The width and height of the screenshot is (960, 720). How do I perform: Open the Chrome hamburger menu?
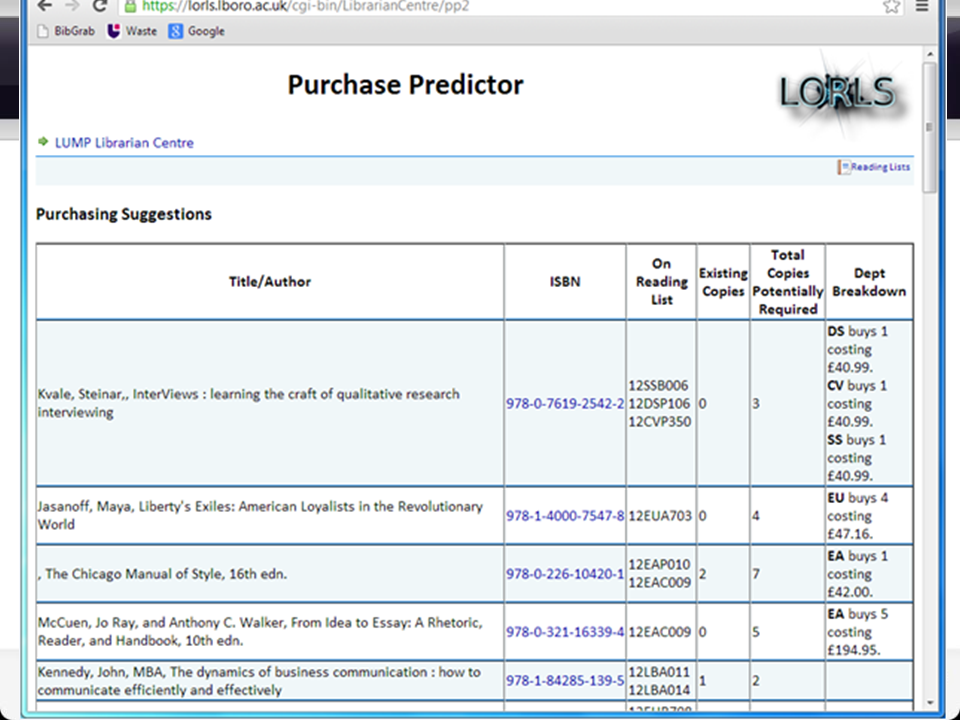tap(922, 6)
